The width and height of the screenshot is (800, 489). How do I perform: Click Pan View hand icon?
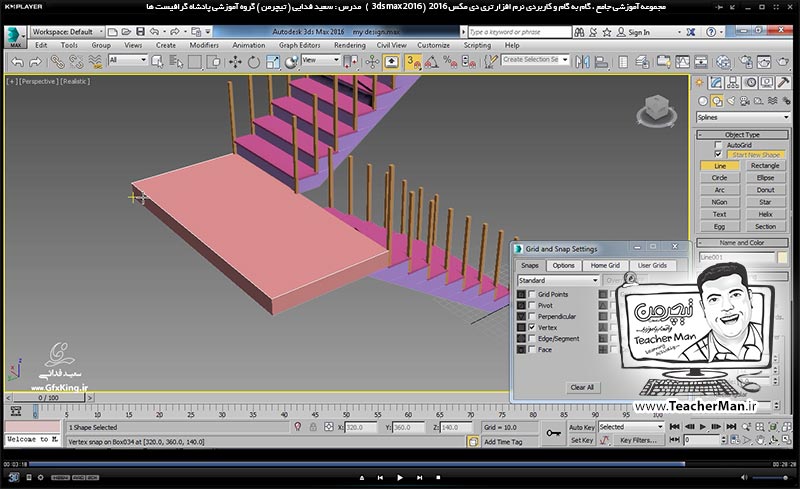(x=760, y=439)
